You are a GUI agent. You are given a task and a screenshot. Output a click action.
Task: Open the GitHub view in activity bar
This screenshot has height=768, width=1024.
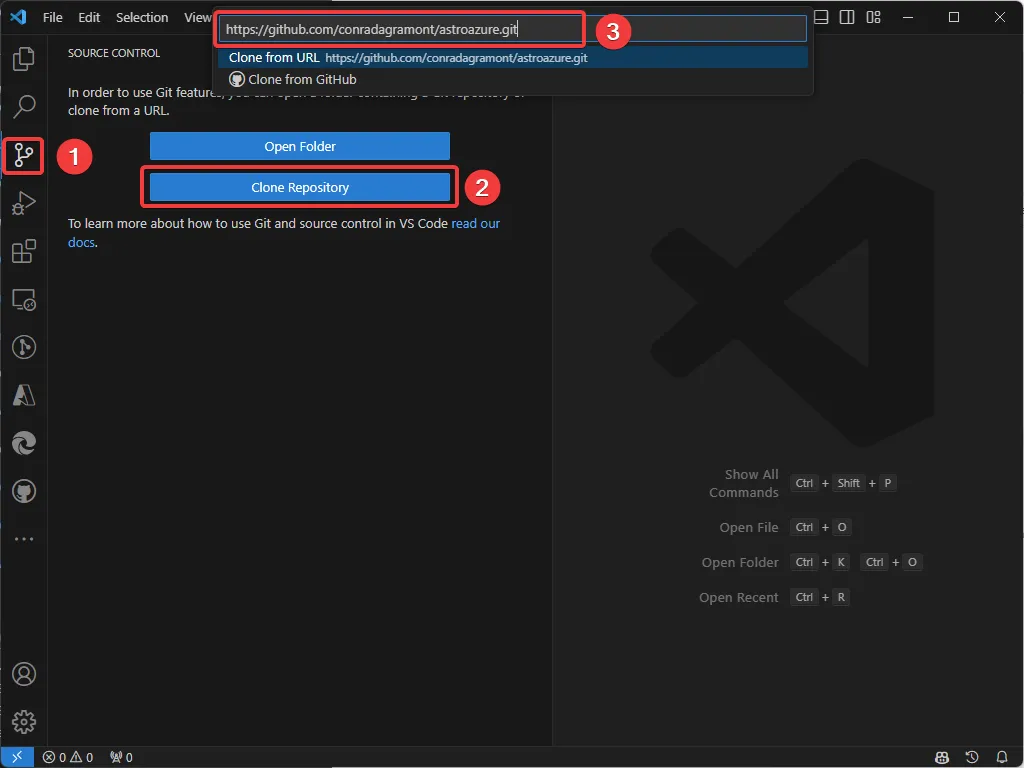coord(24,491)
